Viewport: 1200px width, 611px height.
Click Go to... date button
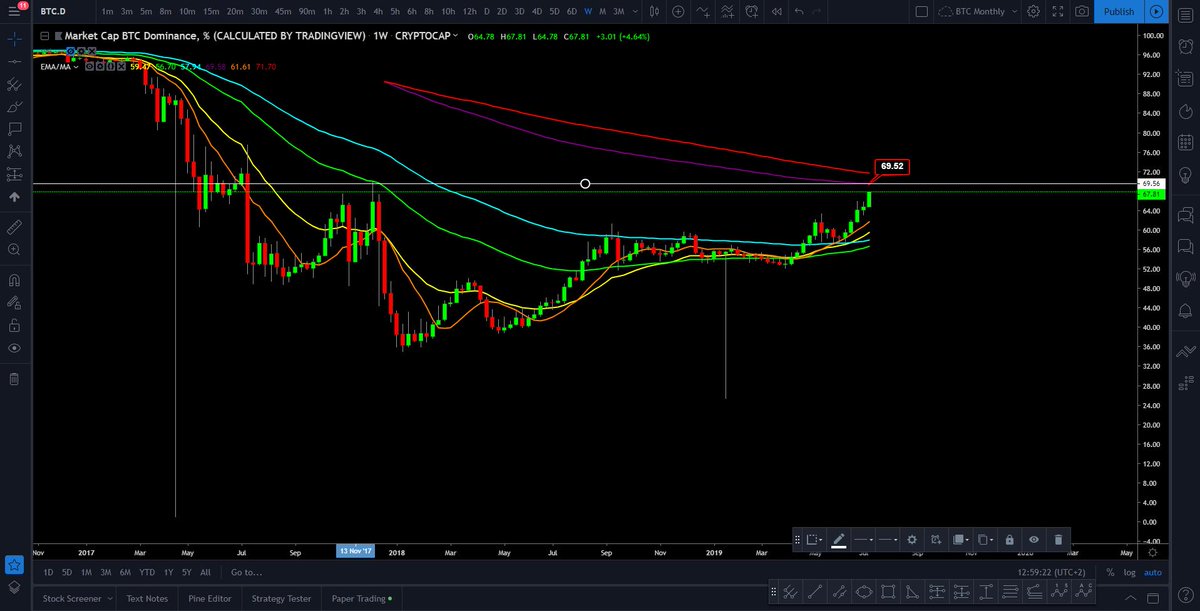point(246,572)
